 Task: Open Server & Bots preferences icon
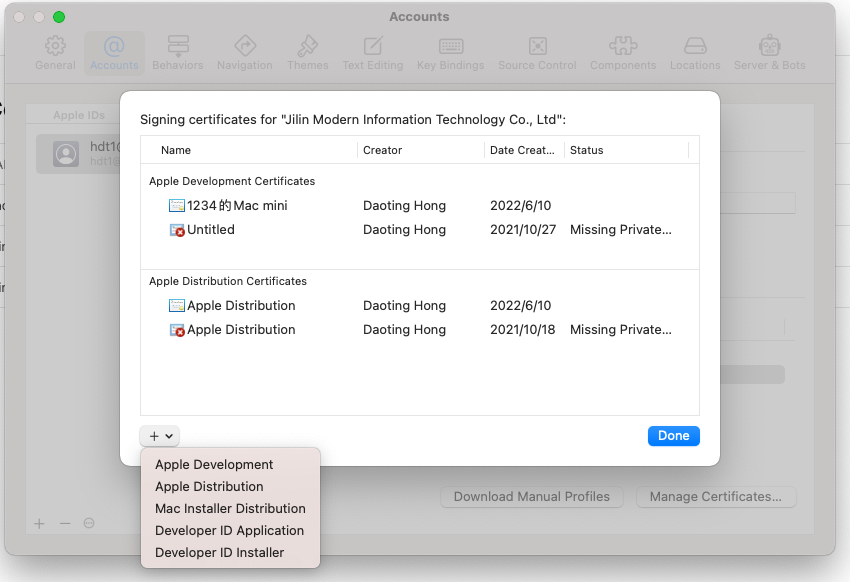pyautogui.click(x=769, y=46)
